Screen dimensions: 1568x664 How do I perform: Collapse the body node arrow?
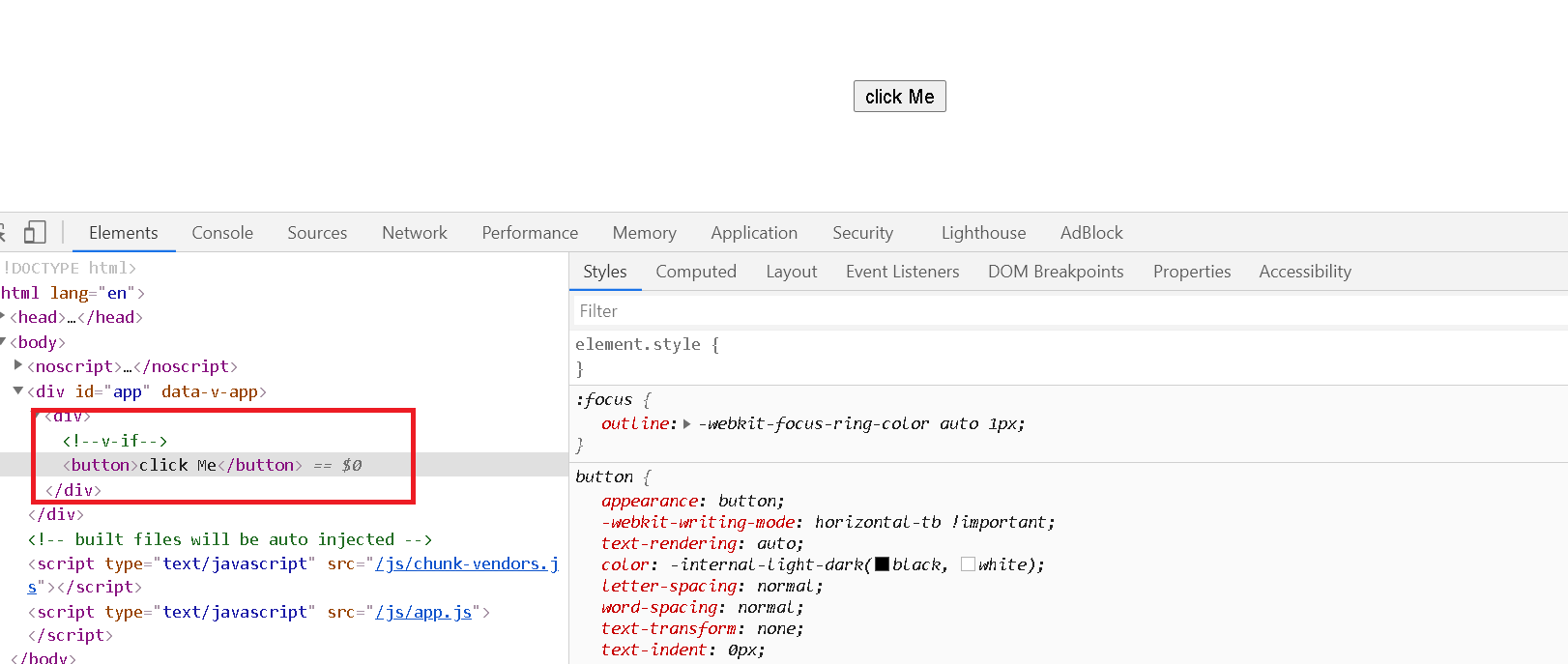click(x=3, y=341)
